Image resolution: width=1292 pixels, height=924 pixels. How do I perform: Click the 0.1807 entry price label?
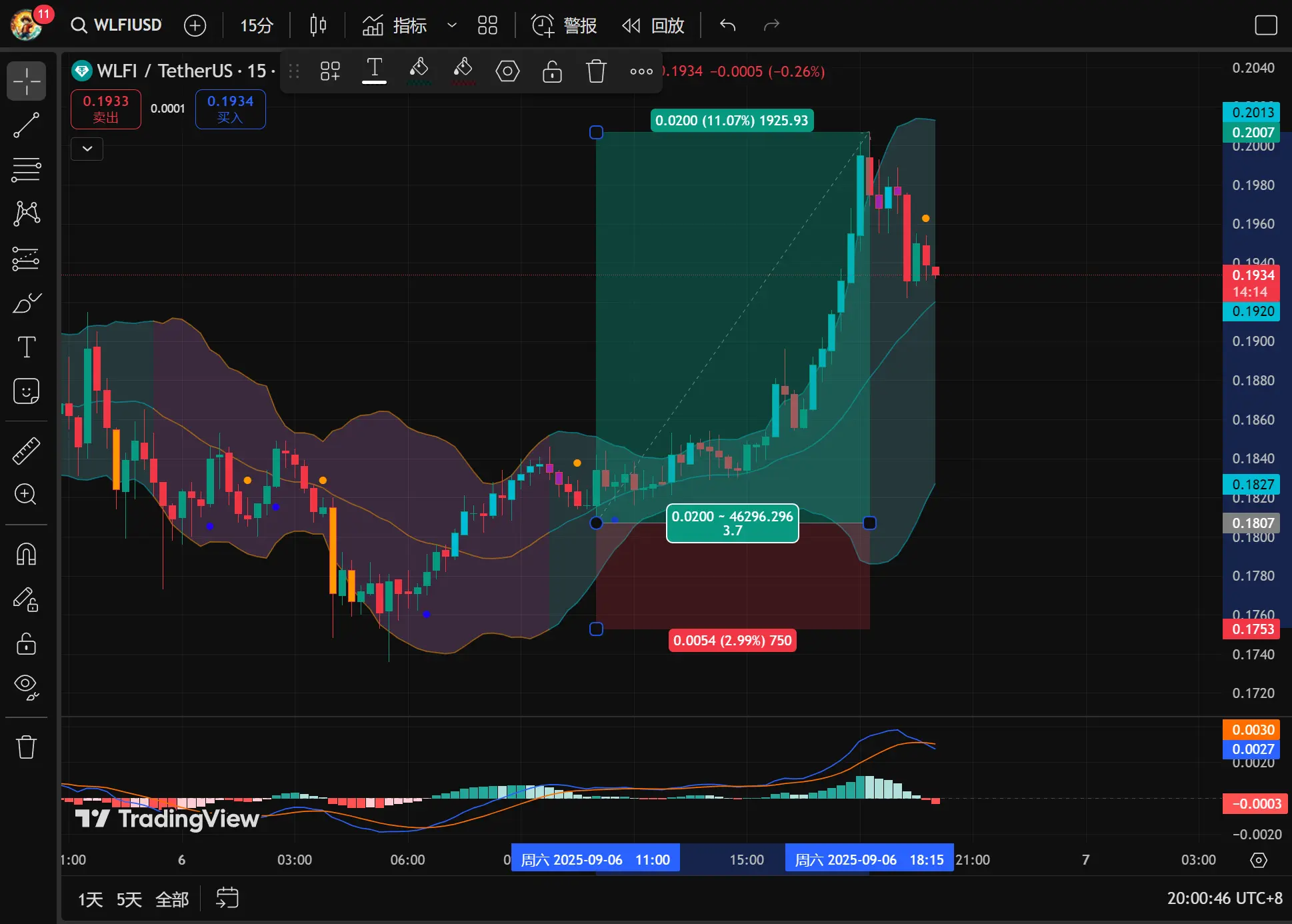click(x=1251, y=523)
